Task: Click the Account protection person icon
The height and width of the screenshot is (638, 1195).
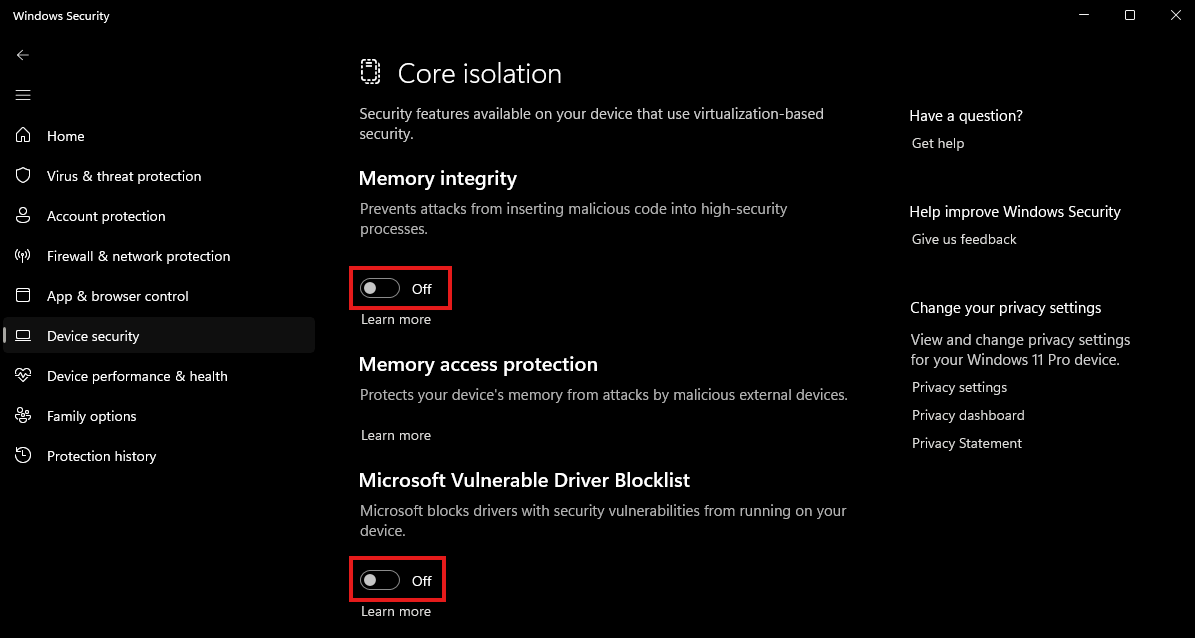Action: [x=24, y=215]
